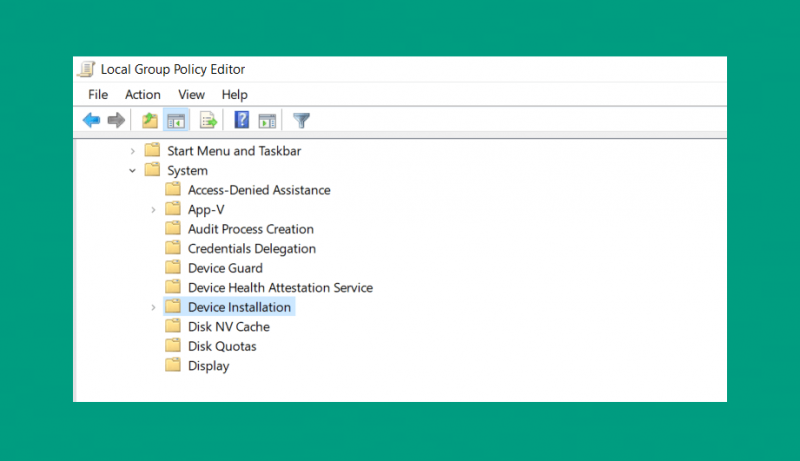This screenshot has height=461, width=800.
Task: Click the Export List toolbar icon
Action: (x=208, y=121)
